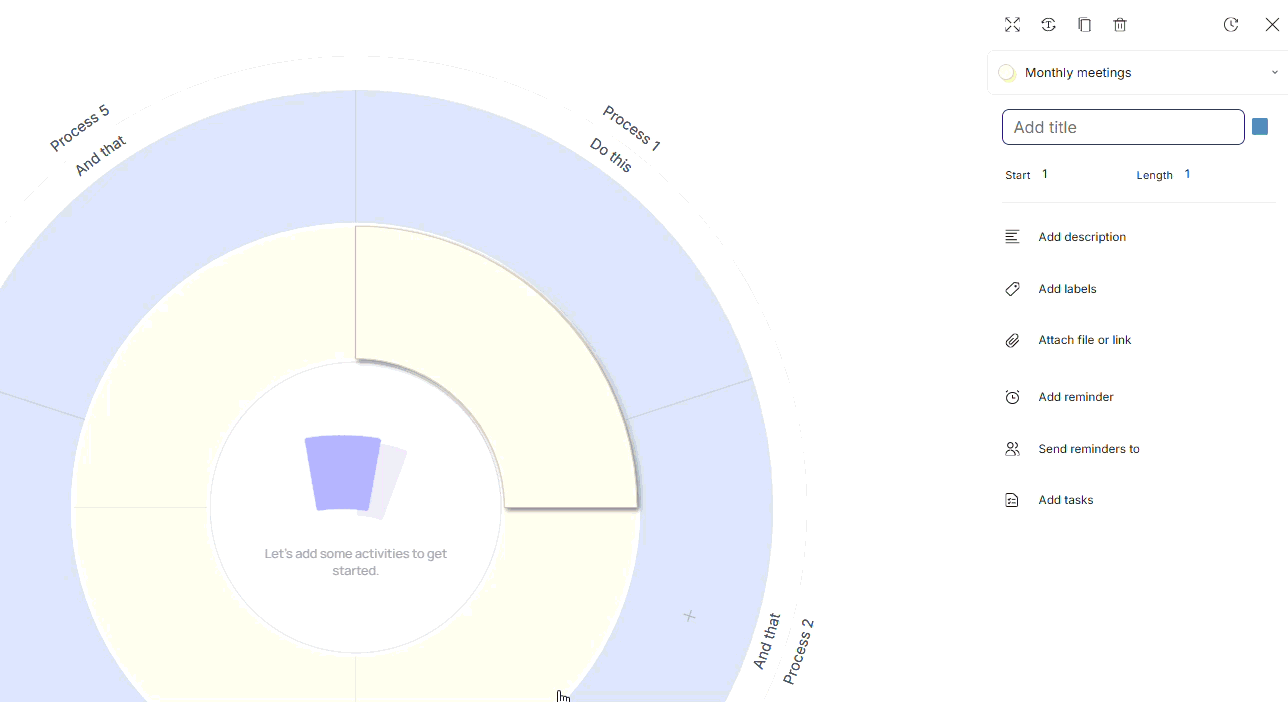Close the activity details panel
This screenshot has height=702, width=1288.
1272,25
